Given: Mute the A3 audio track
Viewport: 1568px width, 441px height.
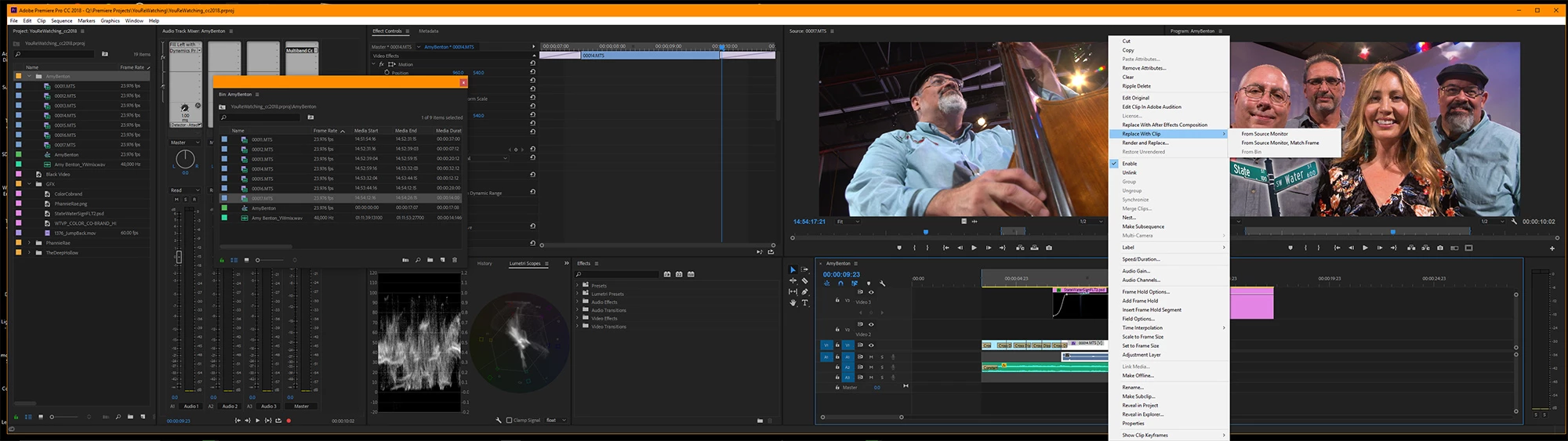Looking at the screenshot, I should [871, 377].
